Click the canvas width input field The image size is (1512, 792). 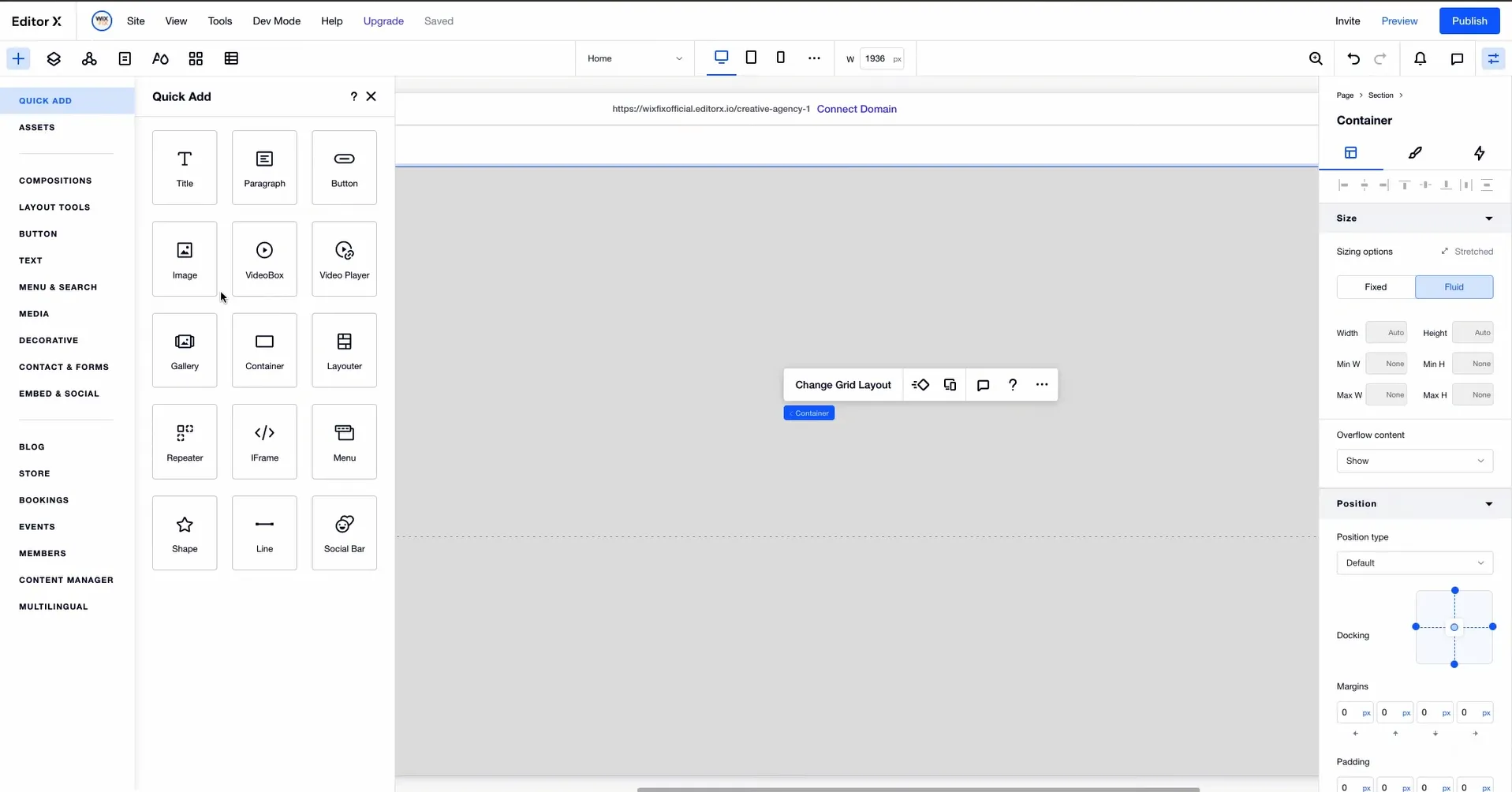pos(881,58)
